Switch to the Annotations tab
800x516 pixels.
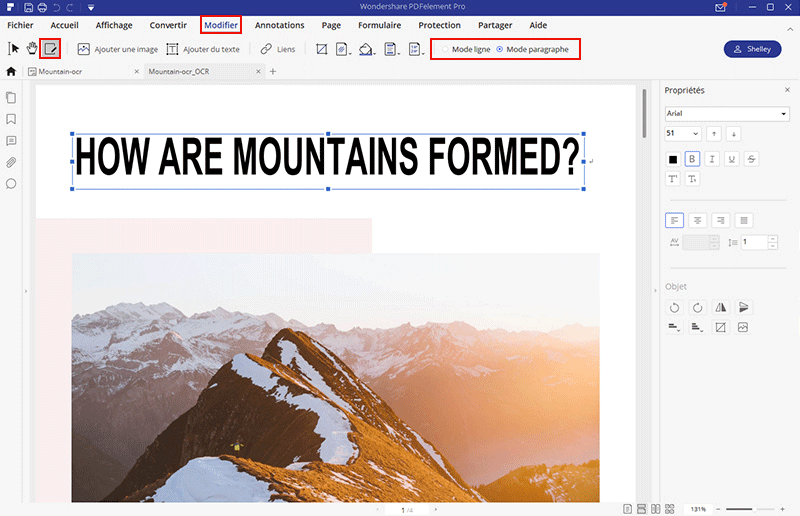280,25
